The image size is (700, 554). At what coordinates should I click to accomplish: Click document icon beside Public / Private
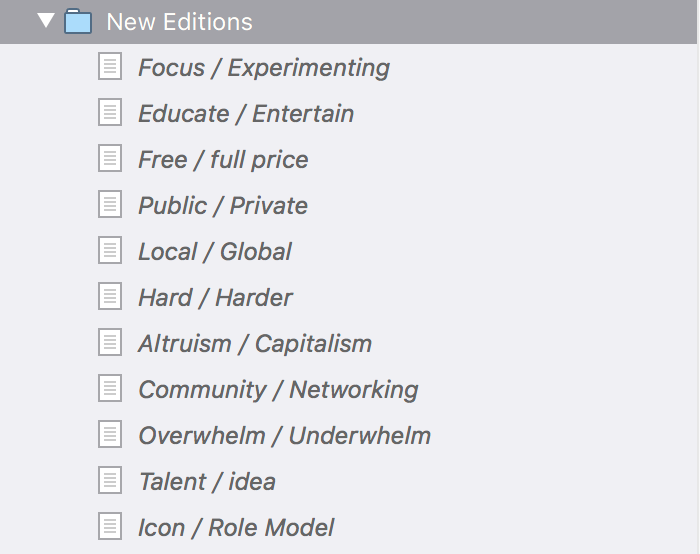(110, 204)
